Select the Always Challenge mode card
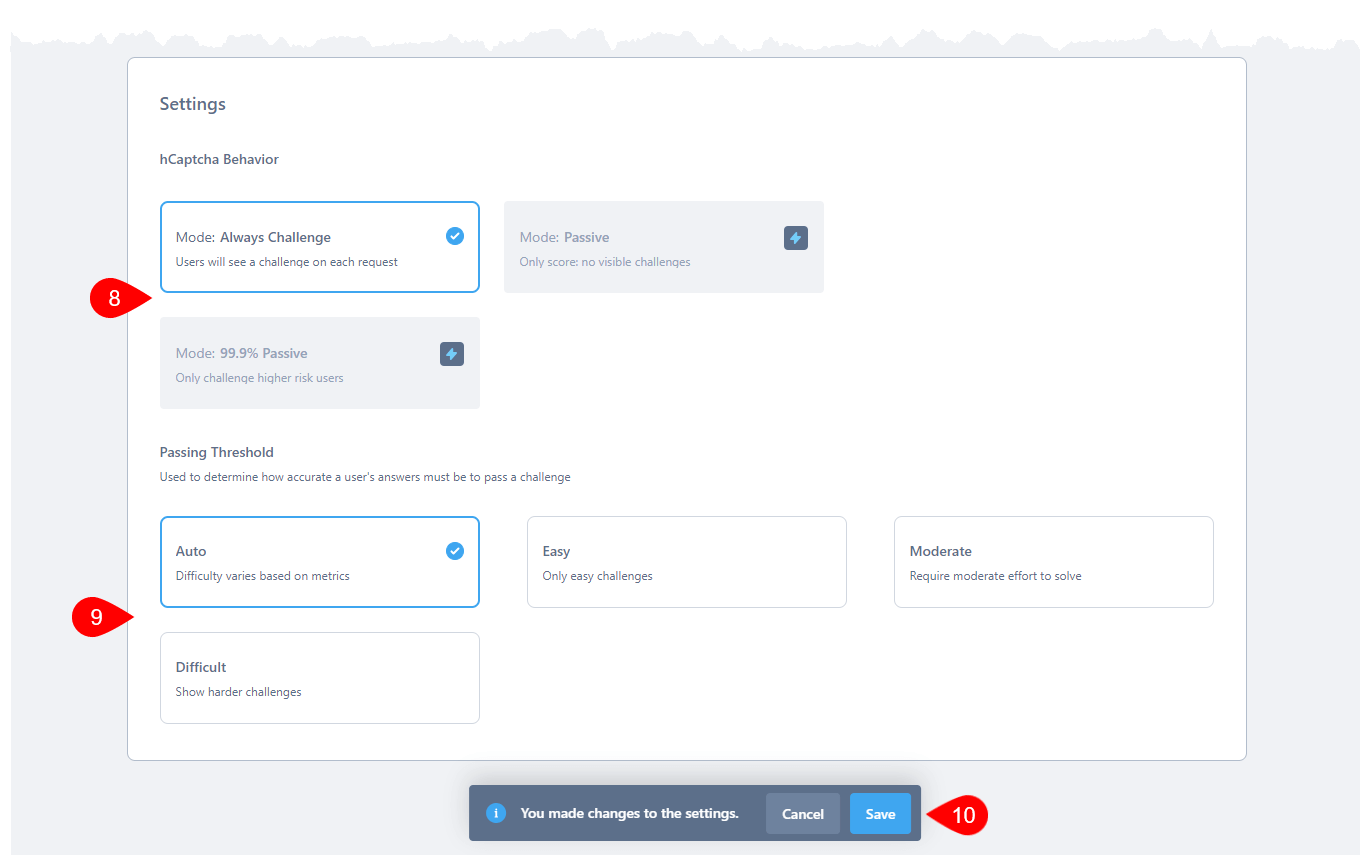 tap(319, 247)
